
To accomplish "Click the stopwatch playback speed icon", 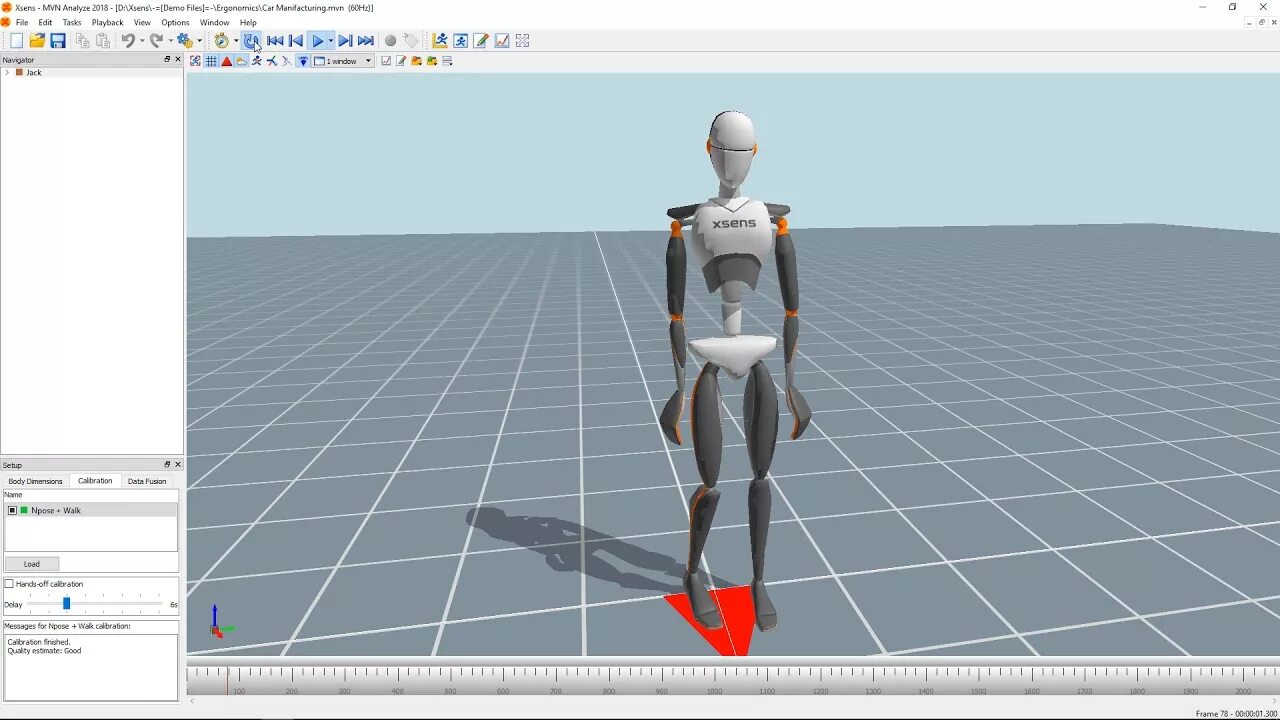I will tap(222, 41).
